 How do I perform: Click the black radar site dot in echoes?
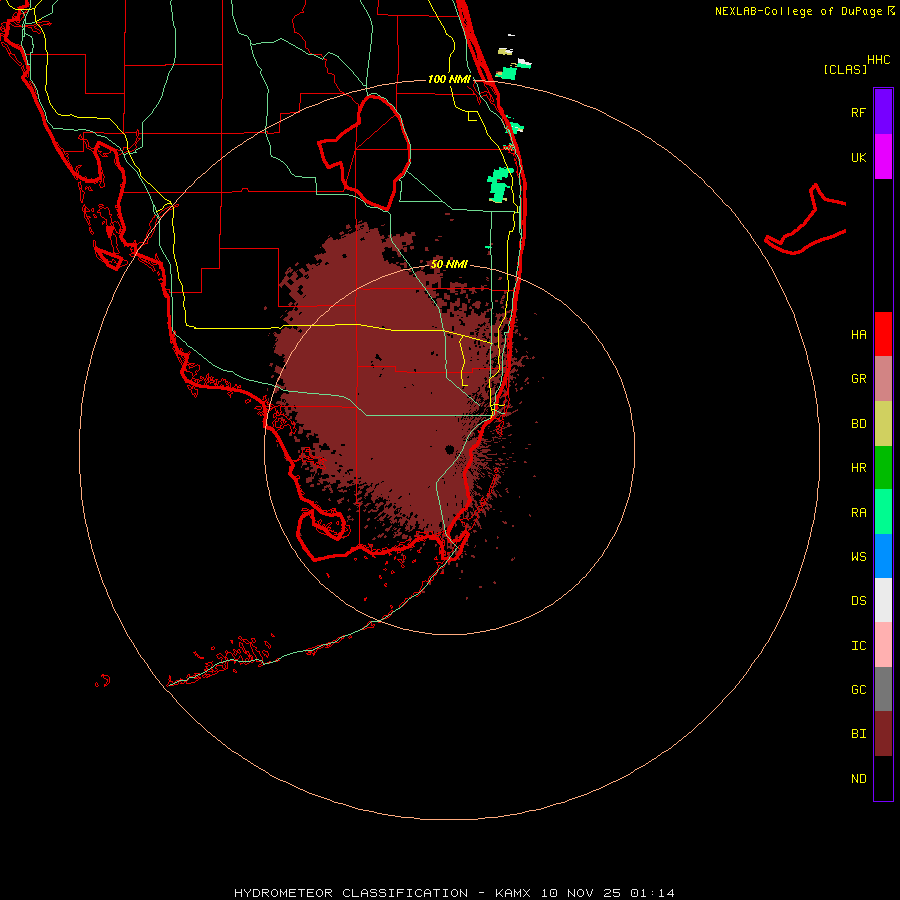click(449, 449)
